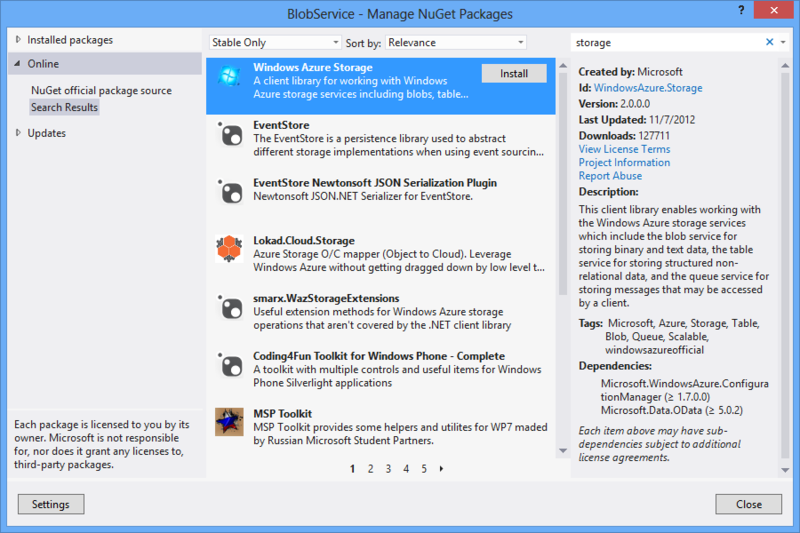Install the Windows Azure Storage package

point(514,73)
